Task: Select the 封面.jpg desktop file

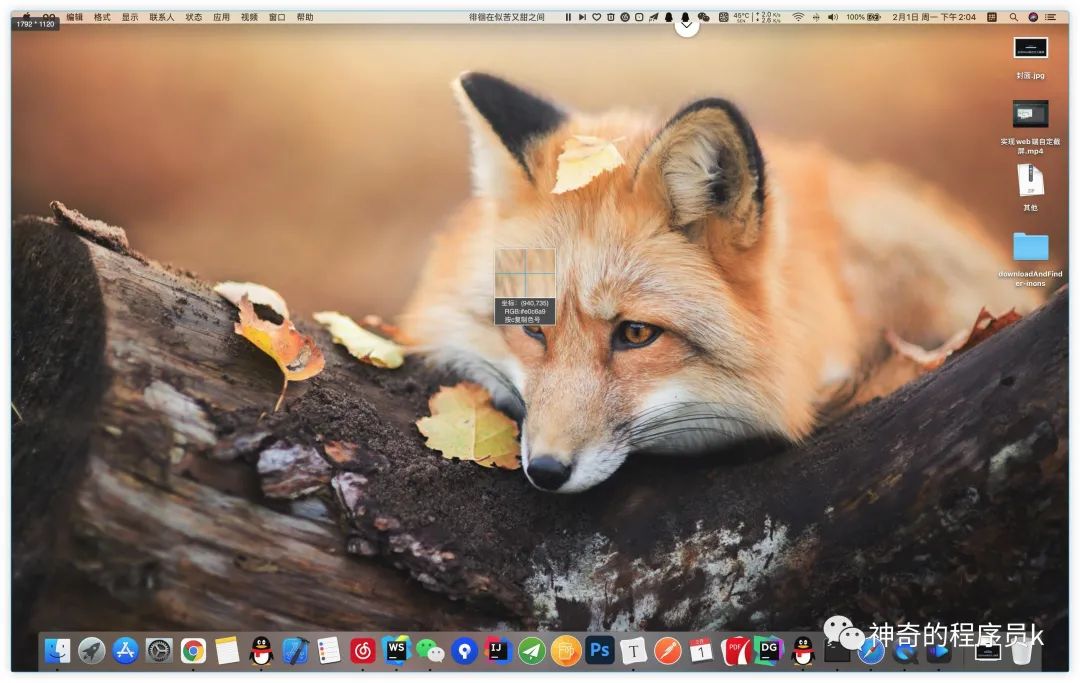Action: pos(1030,58)
